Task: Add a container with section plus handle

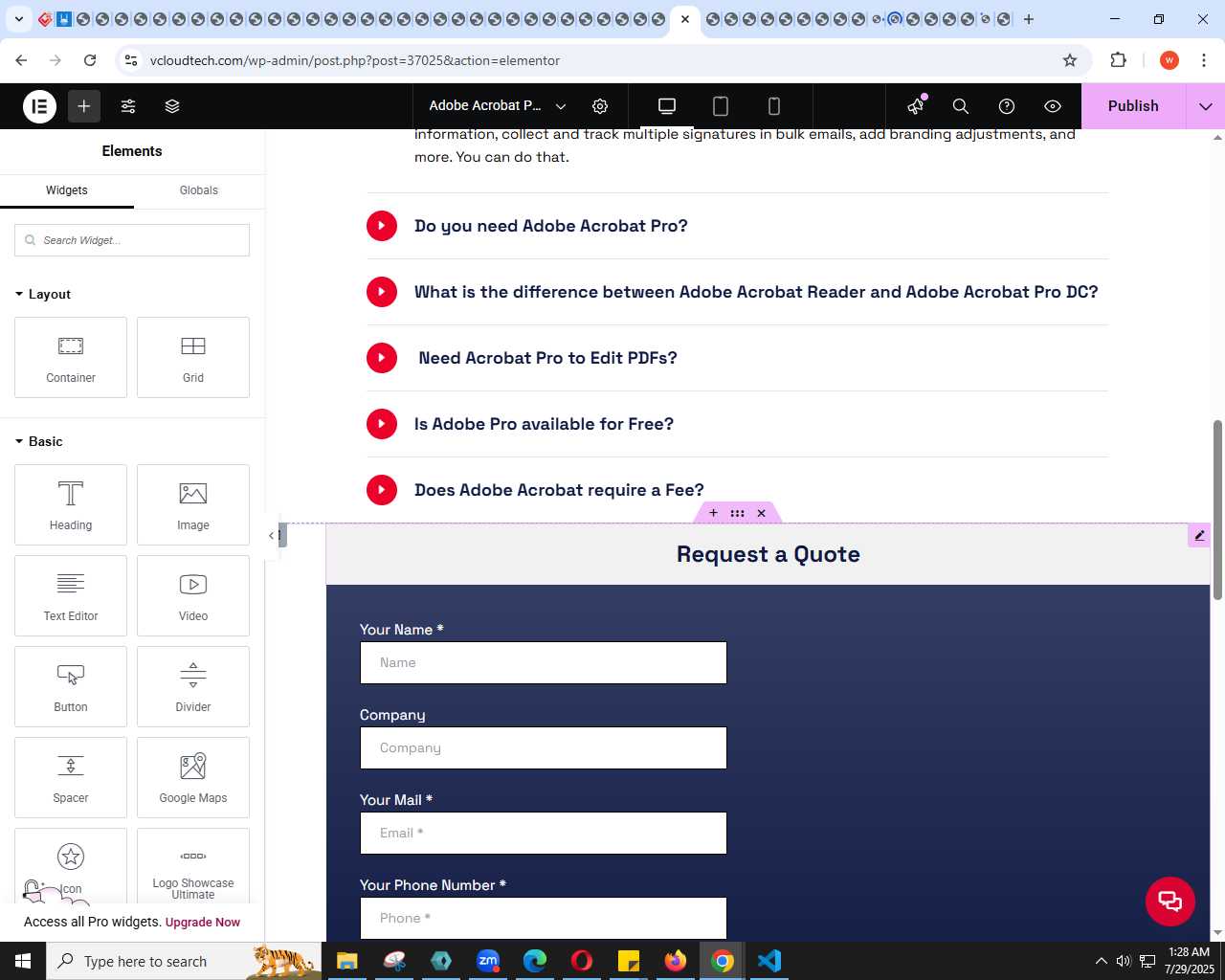Action: point(713,513)
